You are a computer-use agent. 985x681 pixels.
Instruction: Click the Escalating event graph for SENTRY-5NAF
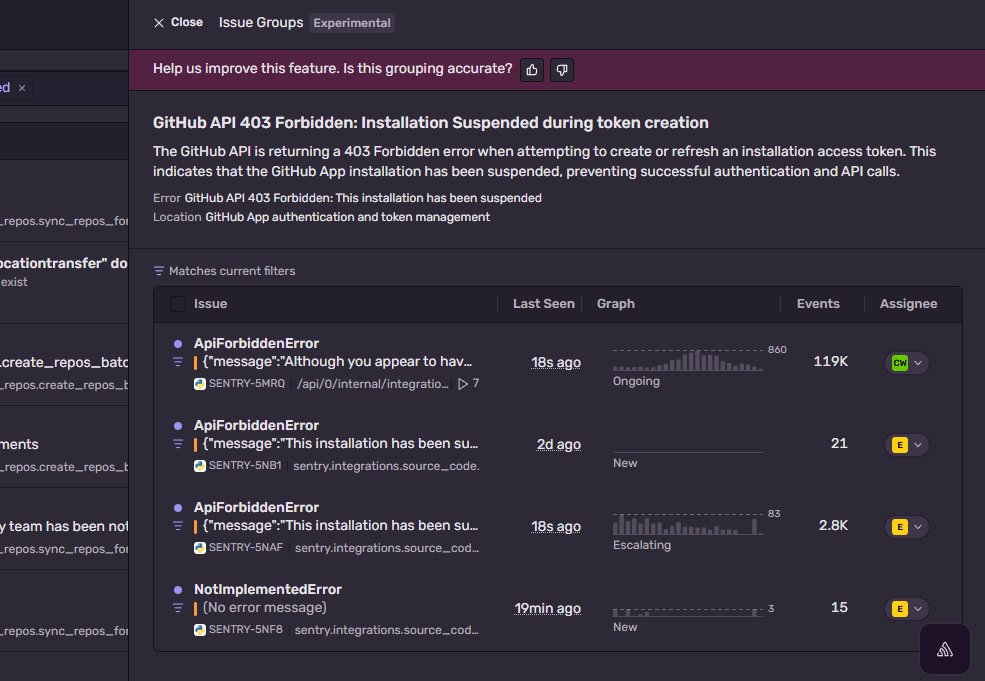click(x=688, y=524)
